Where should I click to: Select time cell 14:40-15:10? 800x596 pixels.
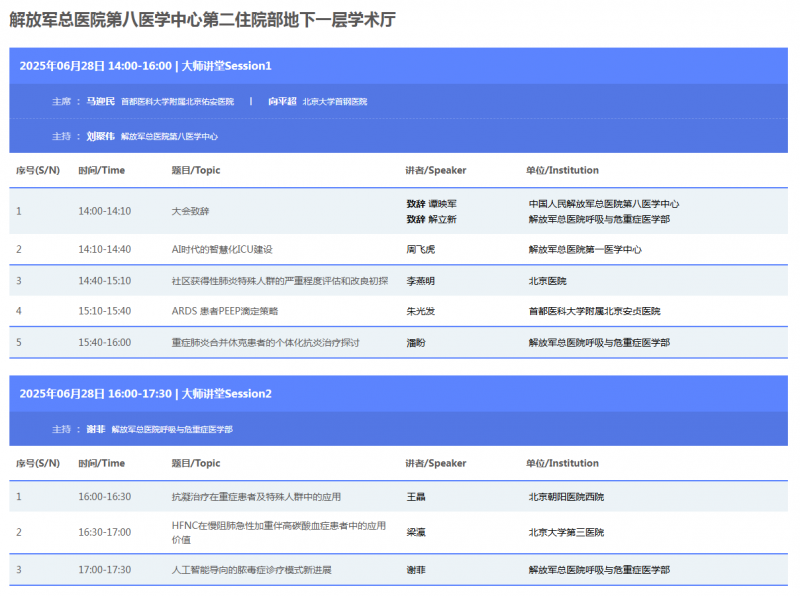click(105, 281)
